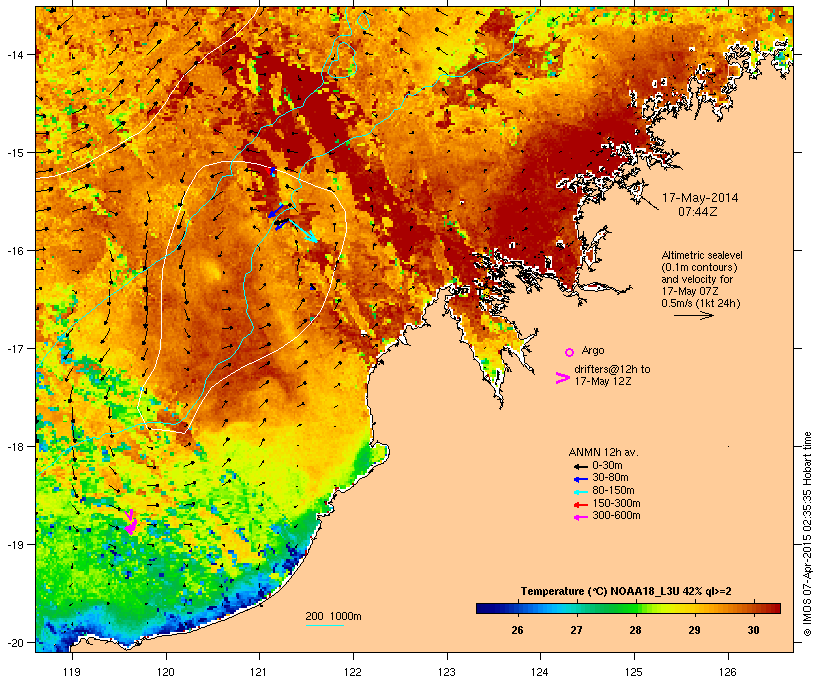Click the latitude axis label -19
The width and height of the screenshot is (820, 680).
pyautogui.click(x=15, y=545)
